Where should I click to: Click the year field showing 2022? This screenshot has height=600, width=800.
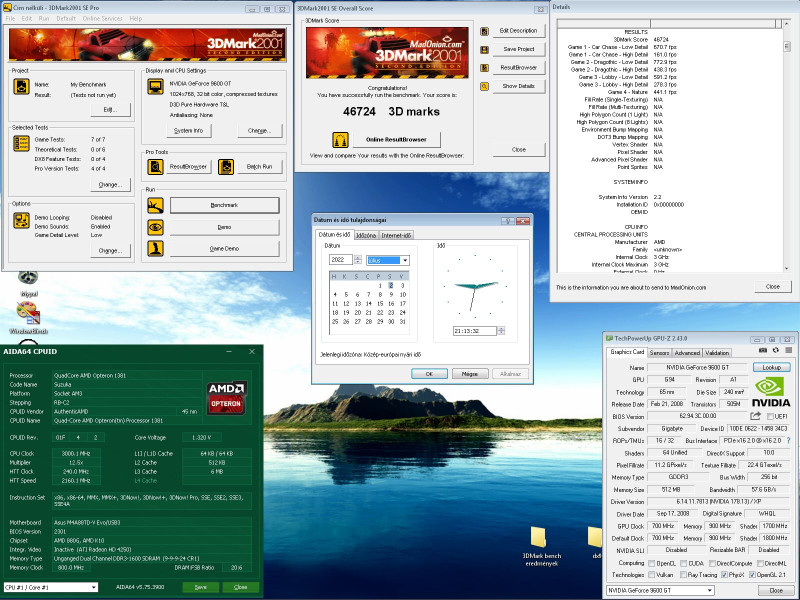(341, 260)
